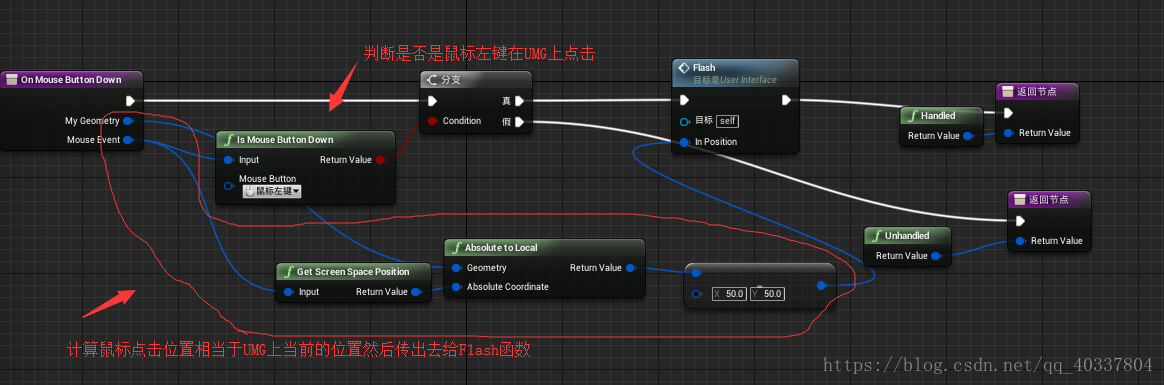Click the Return Value pin of lower 返回节点

[x=1020, y=240]
